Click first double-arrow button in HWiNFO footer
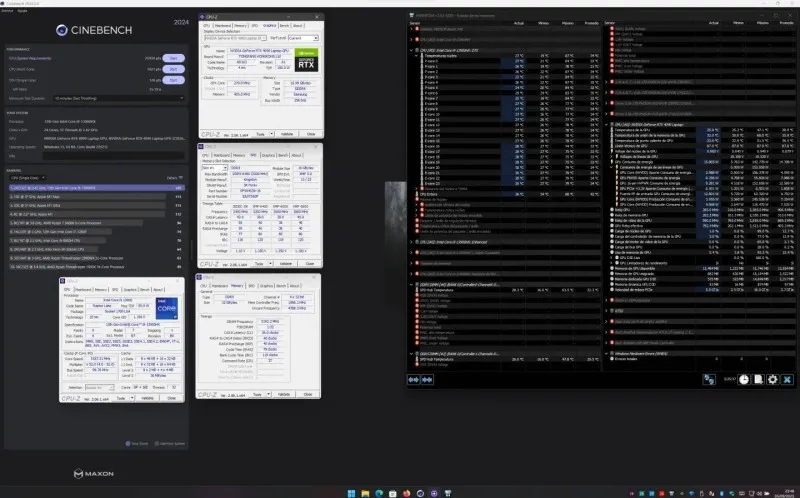Viewport: 800px width, 498px height. 414,380
